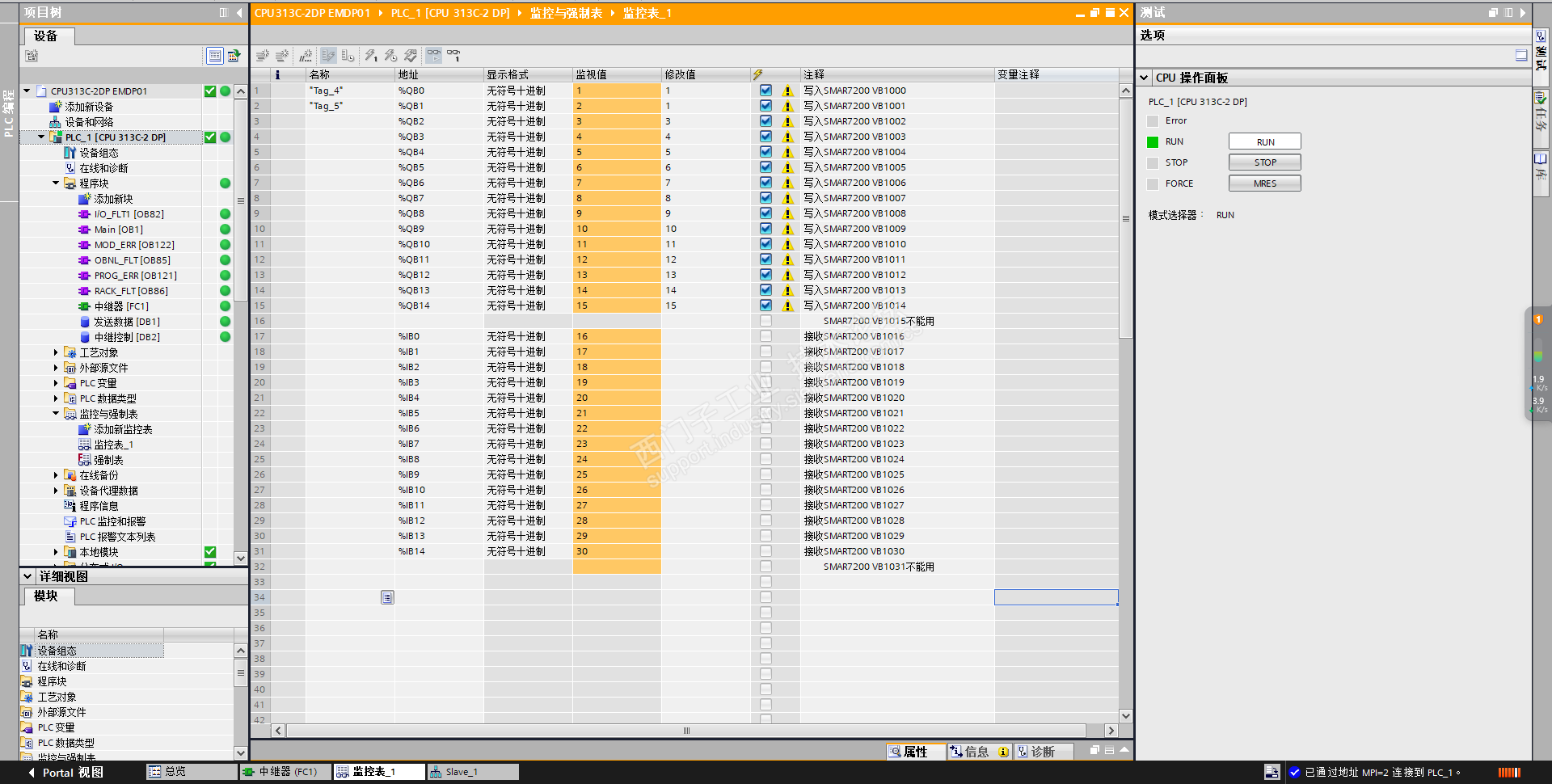Click the 测试 panel view toggle icon
The height and width of the screenshot is (784, 1552).
(x=1521, y=56)
